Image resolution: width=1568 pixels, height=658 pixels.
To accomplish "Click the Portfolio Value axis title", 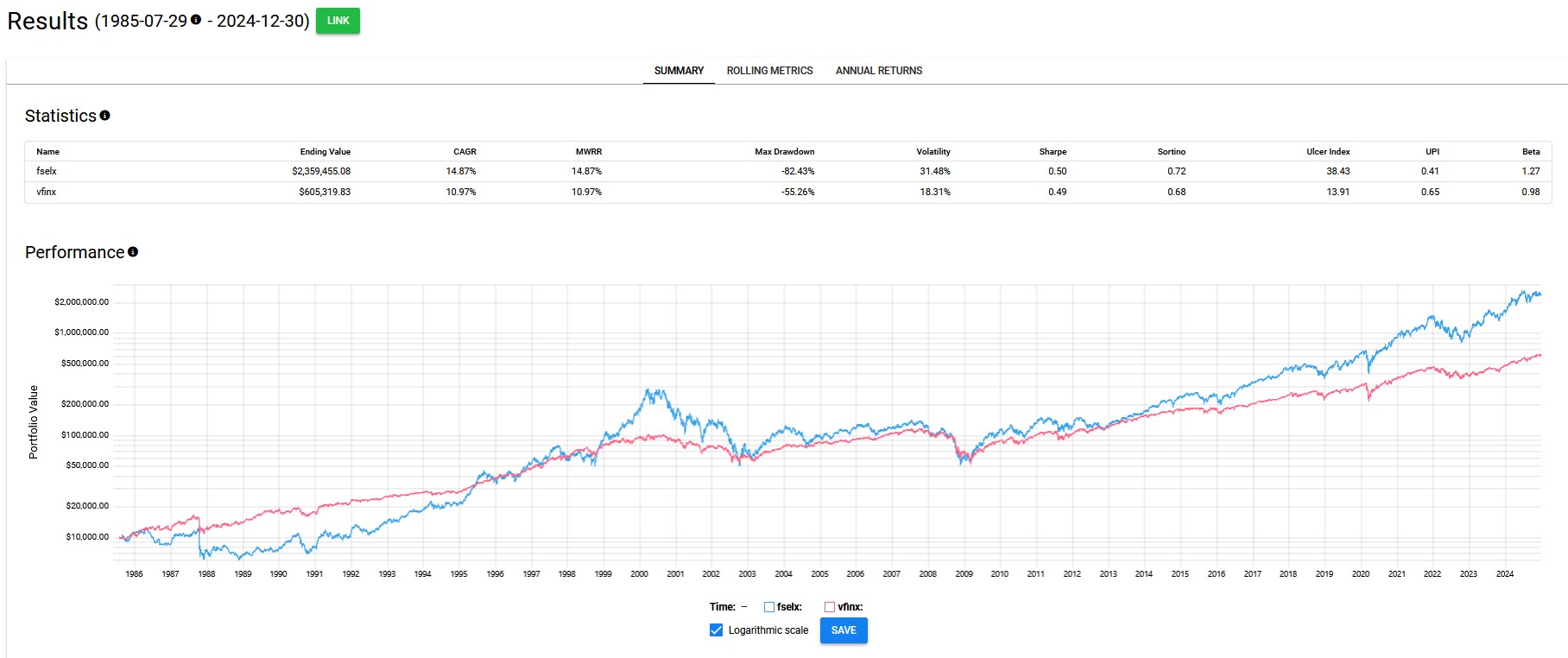I will (x=34, y=421).
